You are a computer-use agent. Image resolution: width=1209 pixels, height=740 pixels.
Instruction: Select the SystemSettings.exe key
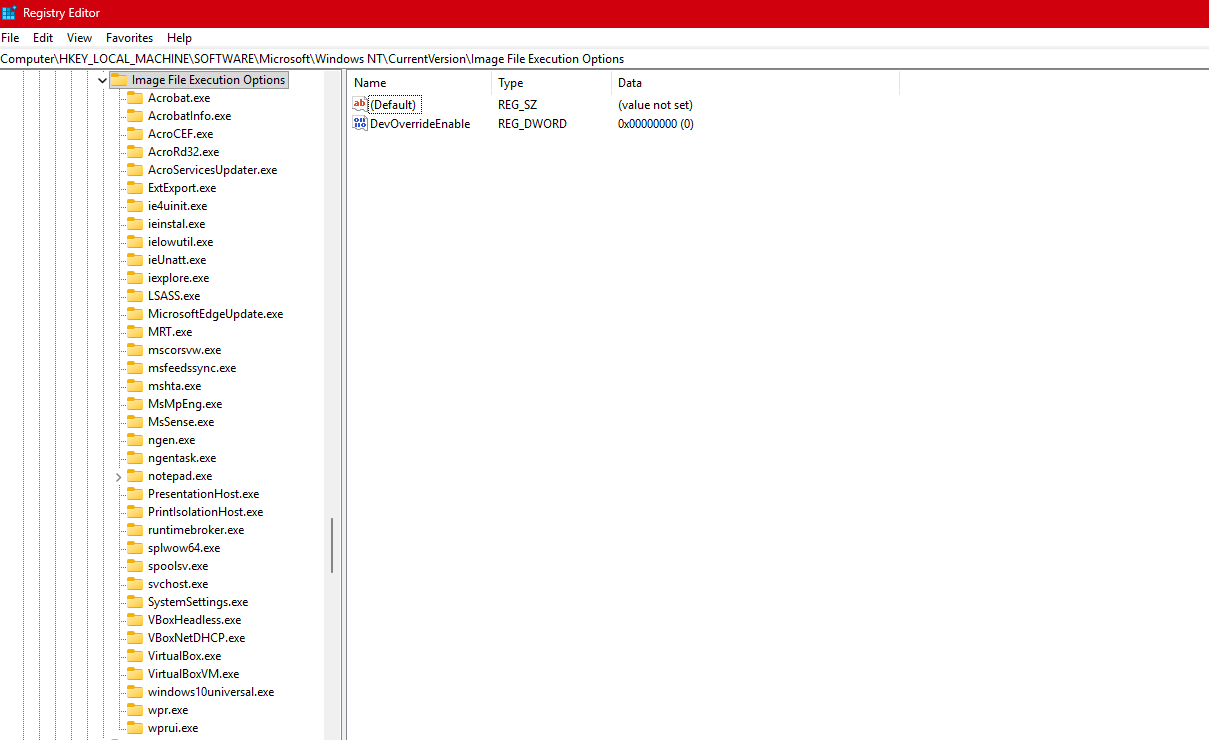198,602
